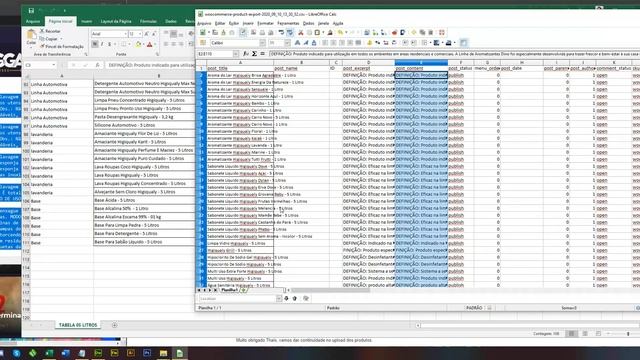Open Ferramentas menu in LibreOffice
Image resolution: width=640 pixels, height=360 pixels.
coord(288,23)
